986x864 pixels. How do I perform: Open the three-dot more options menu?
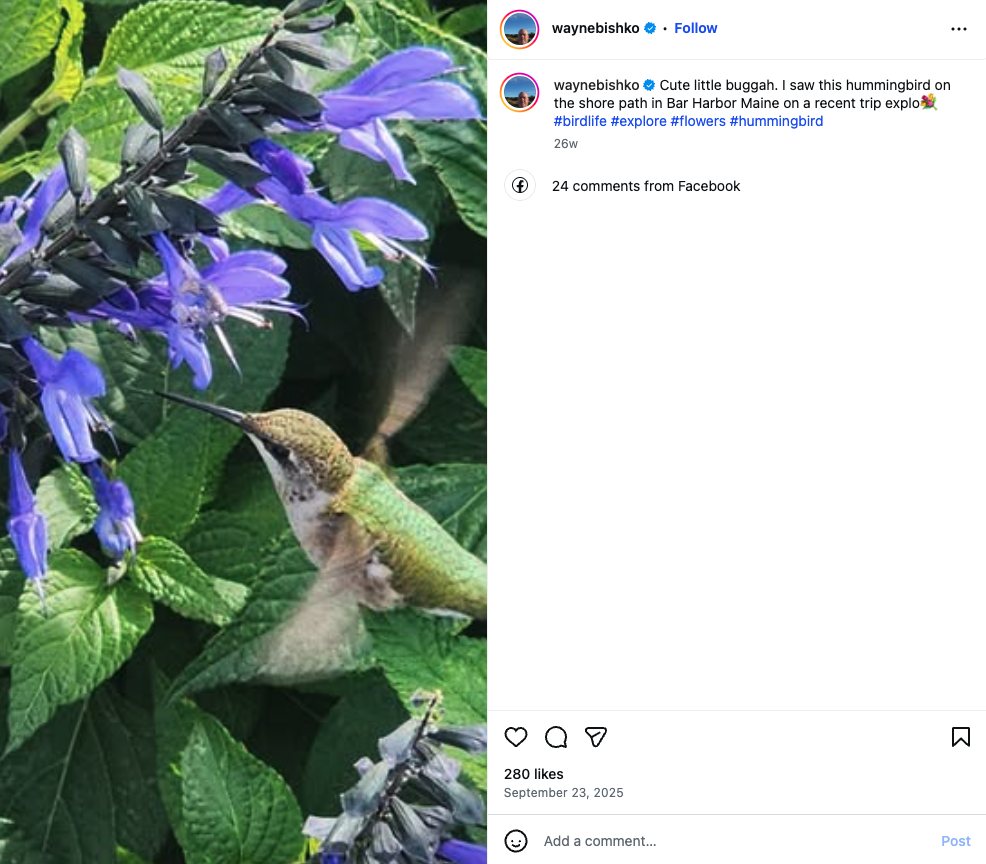959,29
